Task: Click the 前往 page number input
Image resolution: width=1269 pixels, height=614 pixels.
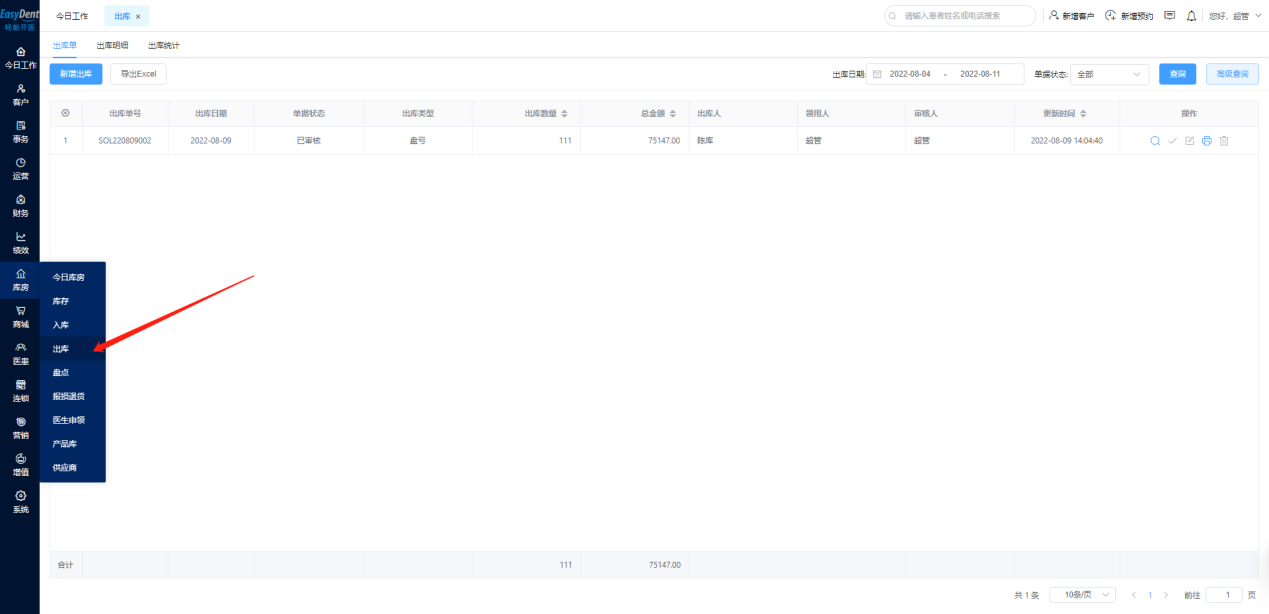Action: pyautogui.click(x=1224, y=595)
